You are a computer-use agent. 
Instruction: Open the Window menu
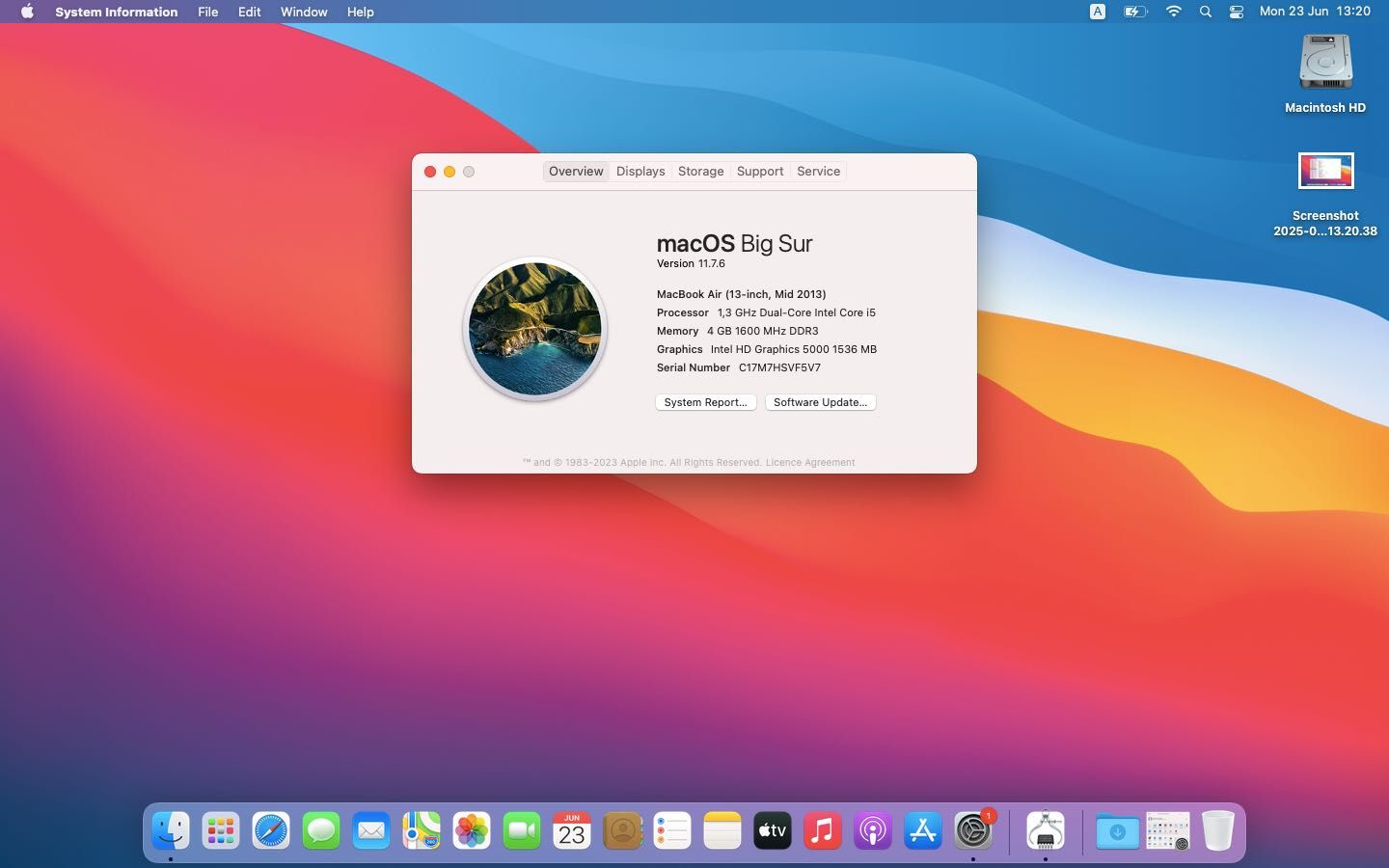coord(304,12)
